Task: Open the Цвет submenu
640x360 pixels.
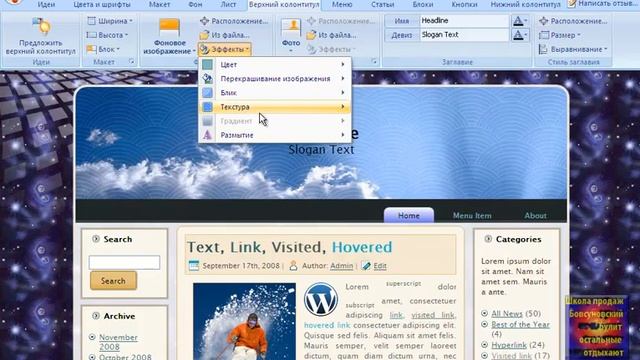Action: click(274, 64)
